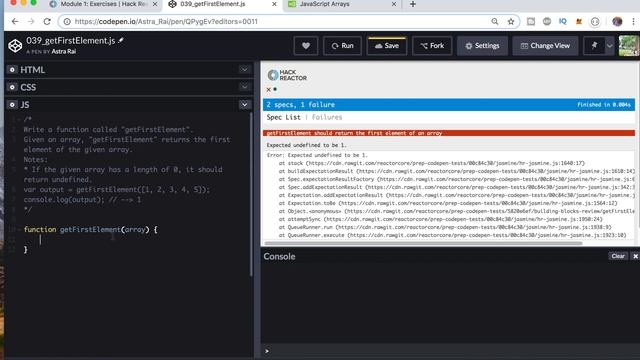Click the JS editor vertical scrollbar
This screenshot has width=640, height=360.
click(251, 193)
